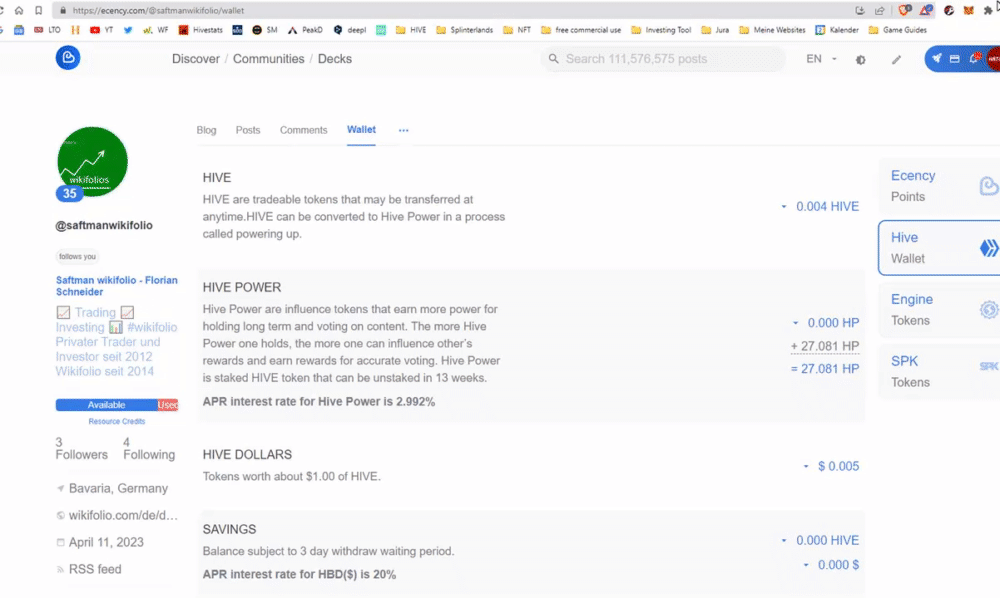Open the EN language dropdown
The width and height of the screenshot is (1000, 598).
pyautogui.click(x=821, y=59)
